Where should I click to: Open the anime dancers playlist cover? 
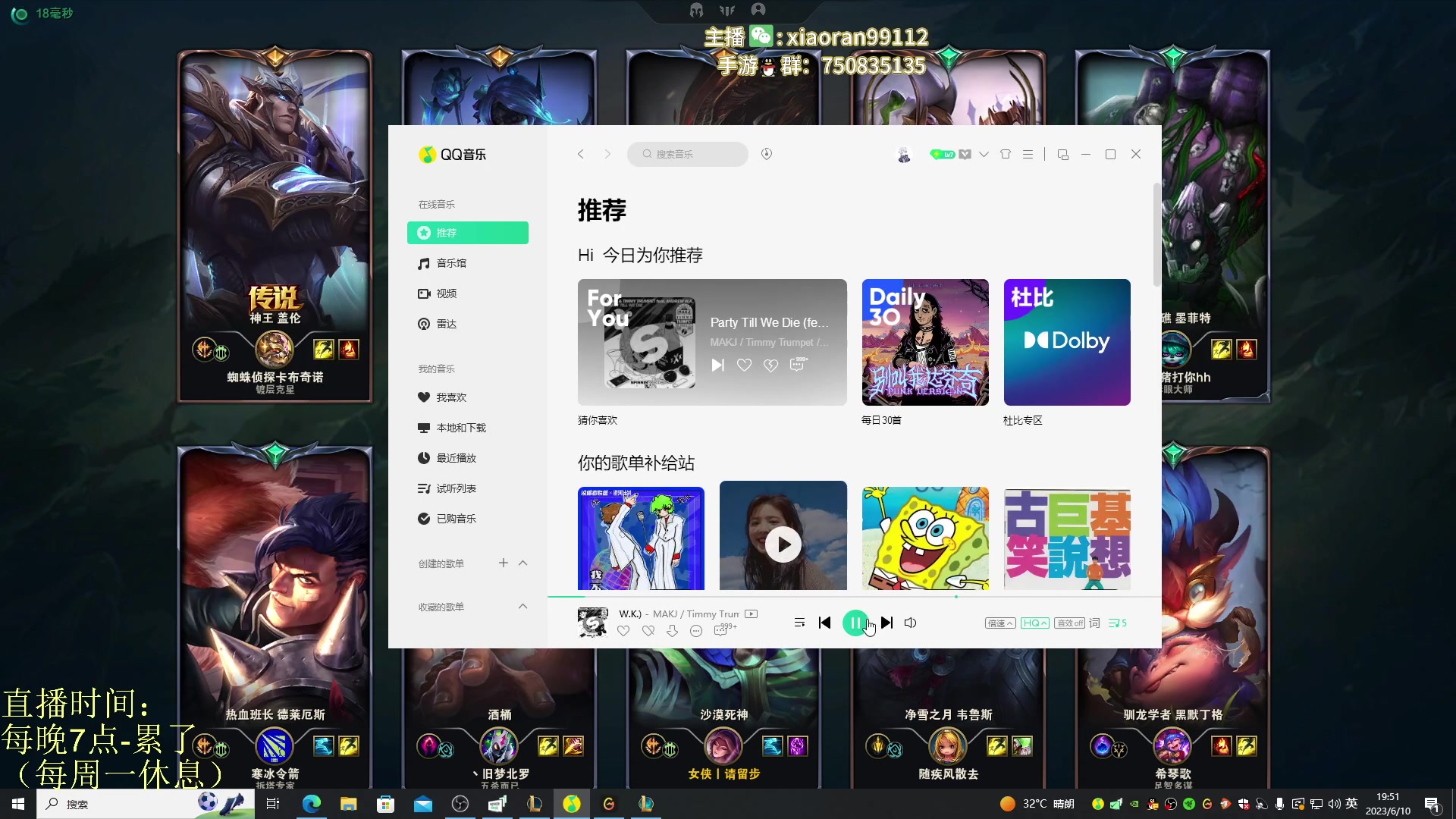click(641, 538)
